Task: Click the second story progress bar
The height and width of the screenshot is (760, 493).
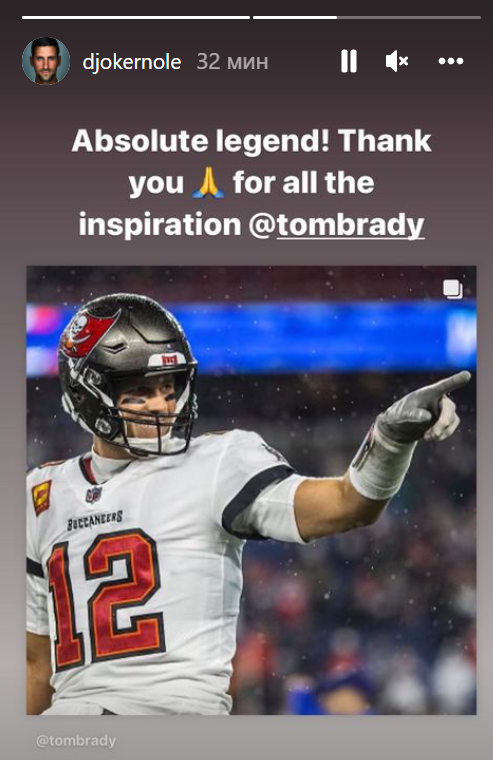Action: pyautogui.click(x=367, y=17)
